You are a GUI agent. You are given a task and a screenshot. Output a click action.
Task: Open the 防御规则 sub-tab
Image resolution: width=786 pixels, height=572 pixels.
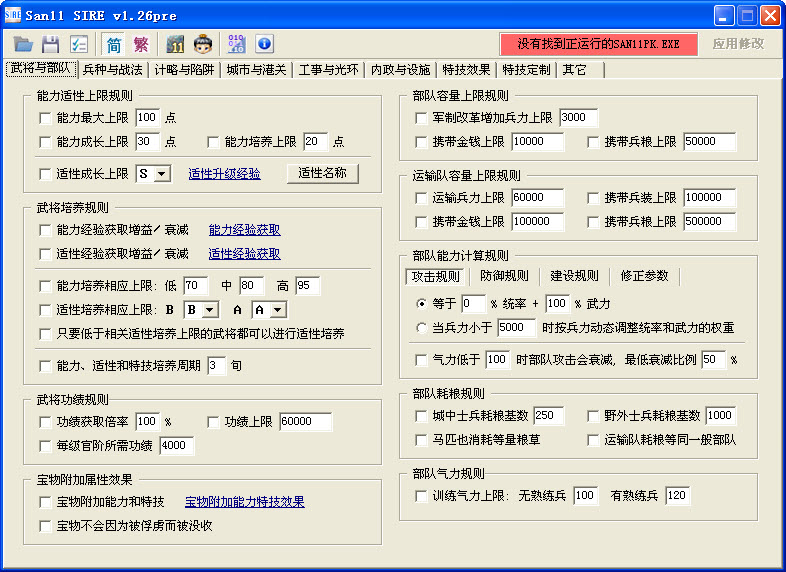tap(504, 276)
